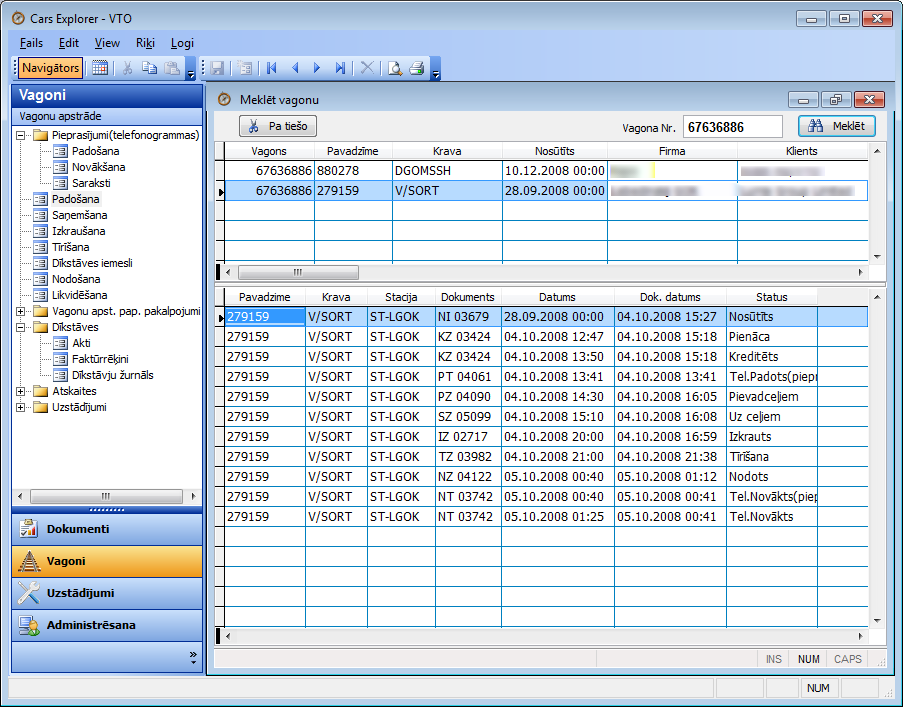The image size is (903, 707).
Task: Open the Rīki menu
Action: 145,43
